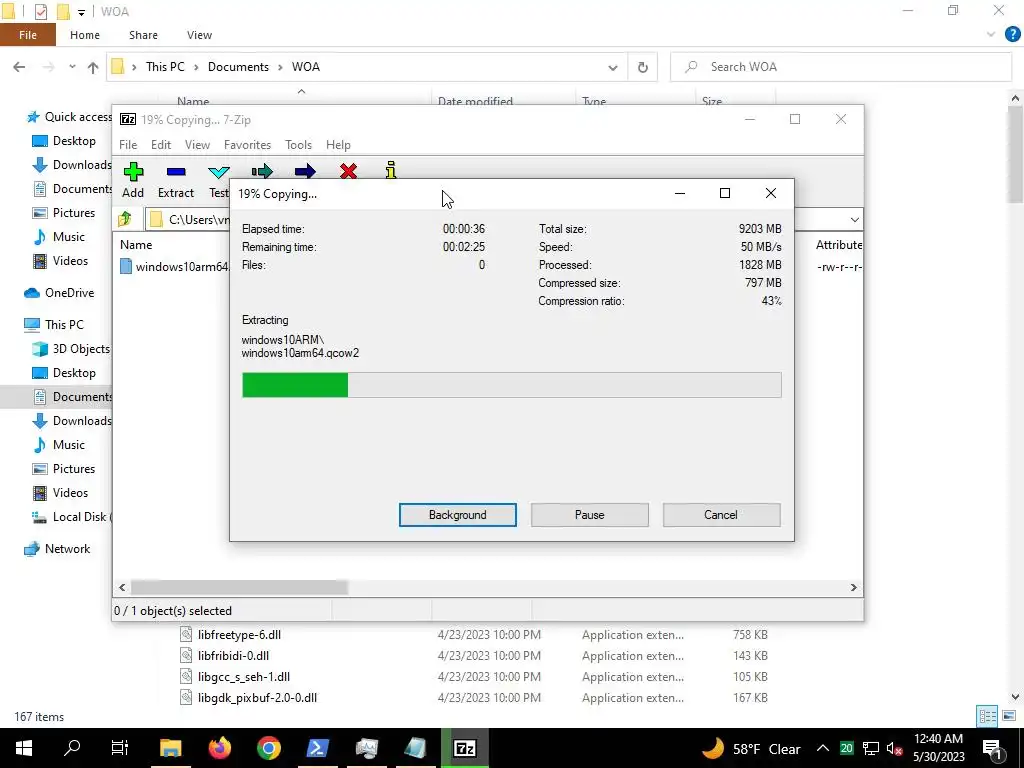
Task: Open the Windows Start menu
Action: coord(24,748)
